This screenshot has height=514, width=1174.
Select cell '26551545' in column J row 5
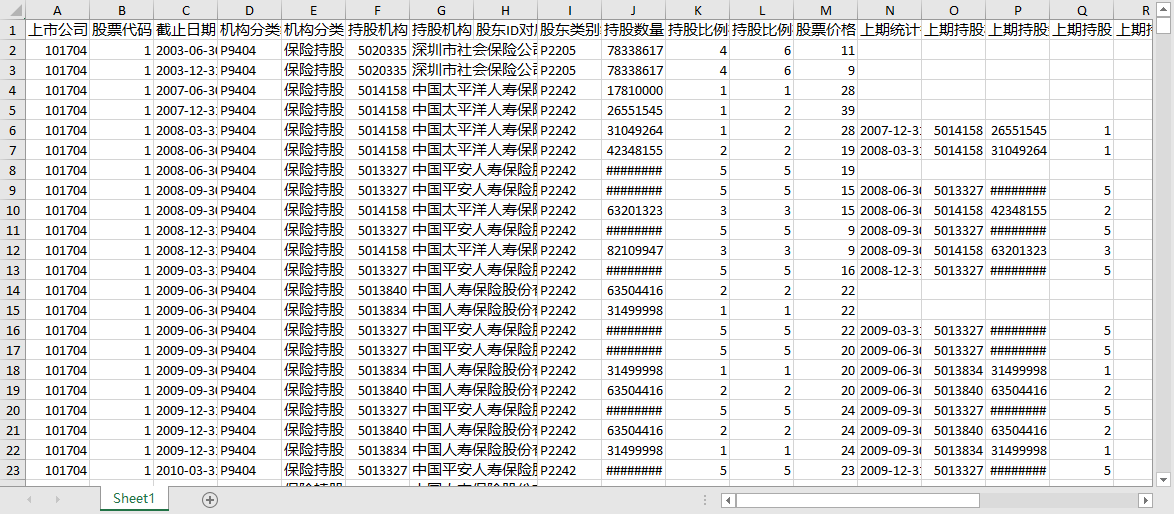tap(633, 110)
